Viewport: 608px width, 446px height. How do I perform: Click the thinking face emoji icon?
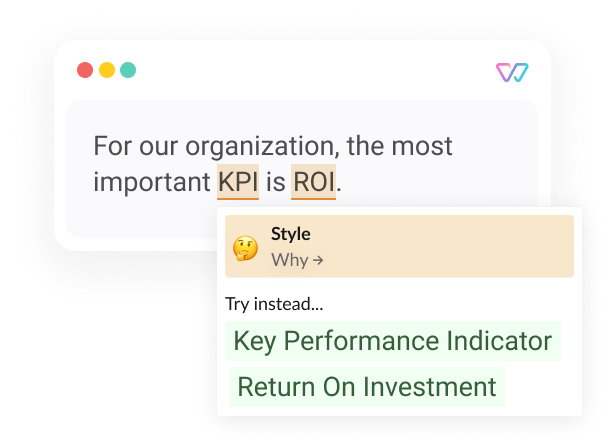coord(245,248)
